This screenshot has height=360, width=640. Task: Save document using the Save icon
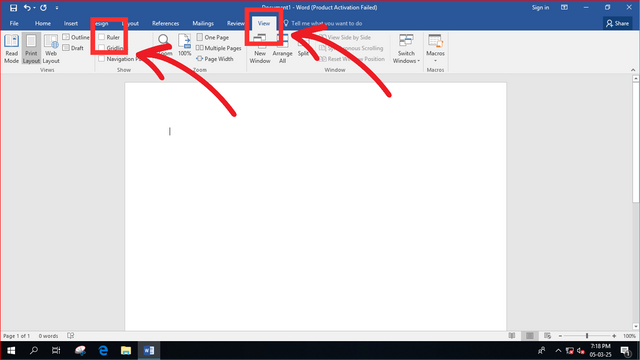tap(13, 8)
